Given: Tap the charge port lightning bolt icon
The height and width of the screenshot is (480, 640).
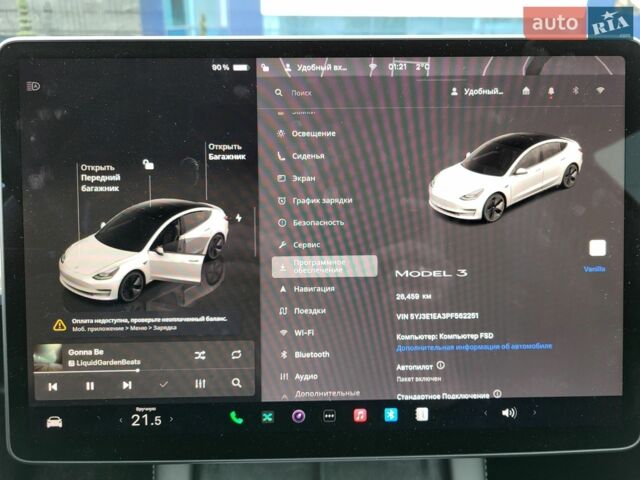Looking at the screenshot, I should (239, 218).
